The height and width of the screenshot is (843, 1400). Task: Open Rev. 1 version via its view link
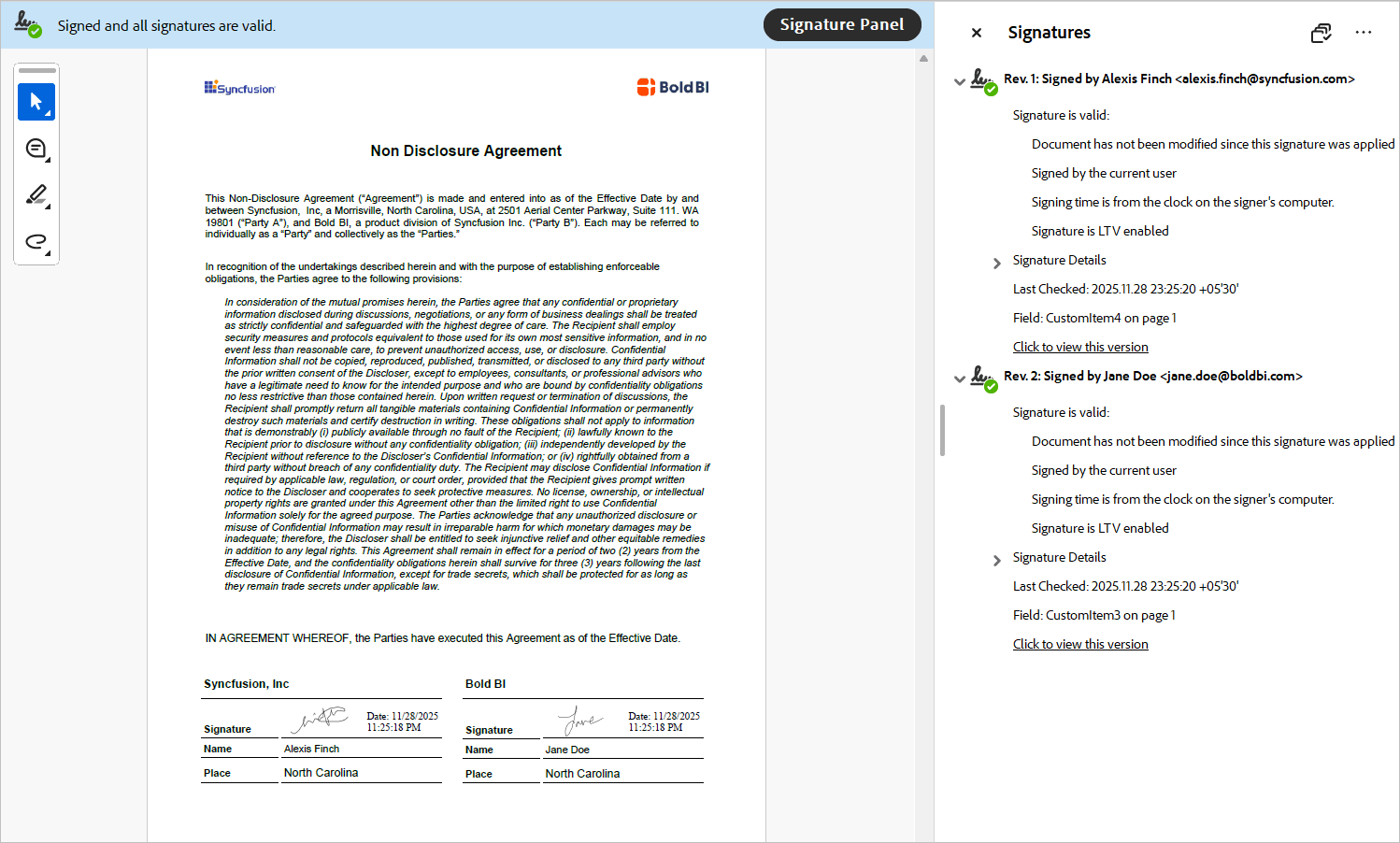click(x=1080, y=346)
